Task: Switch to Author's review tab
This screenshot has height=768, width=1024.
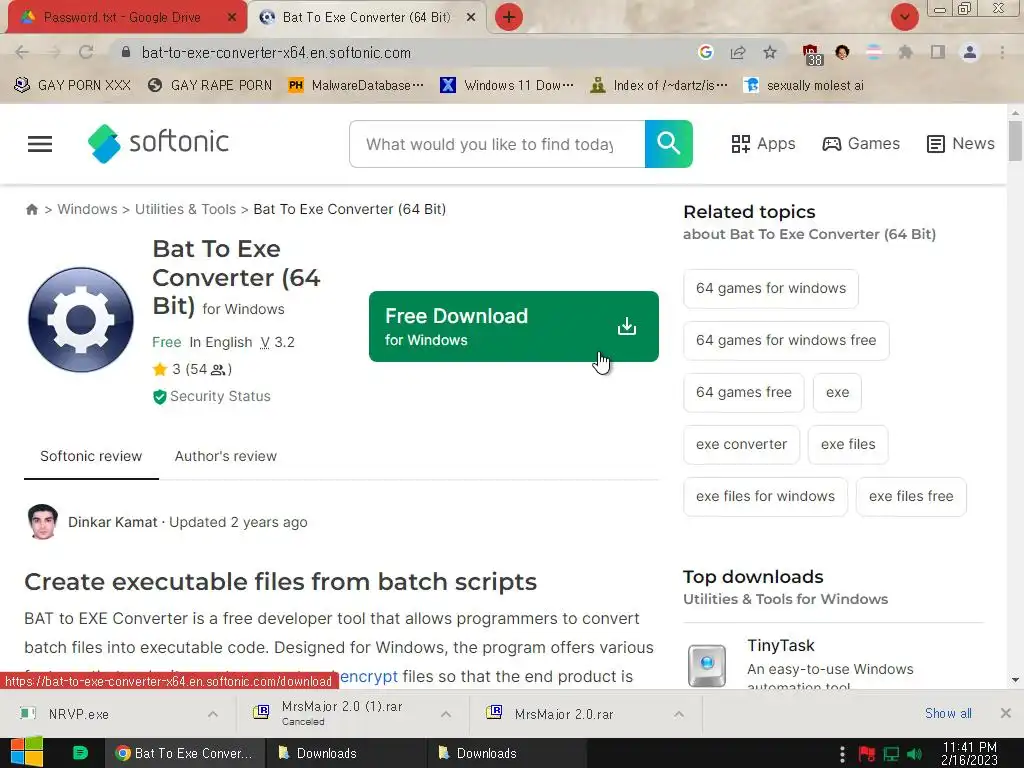Action: click(225, 456)
